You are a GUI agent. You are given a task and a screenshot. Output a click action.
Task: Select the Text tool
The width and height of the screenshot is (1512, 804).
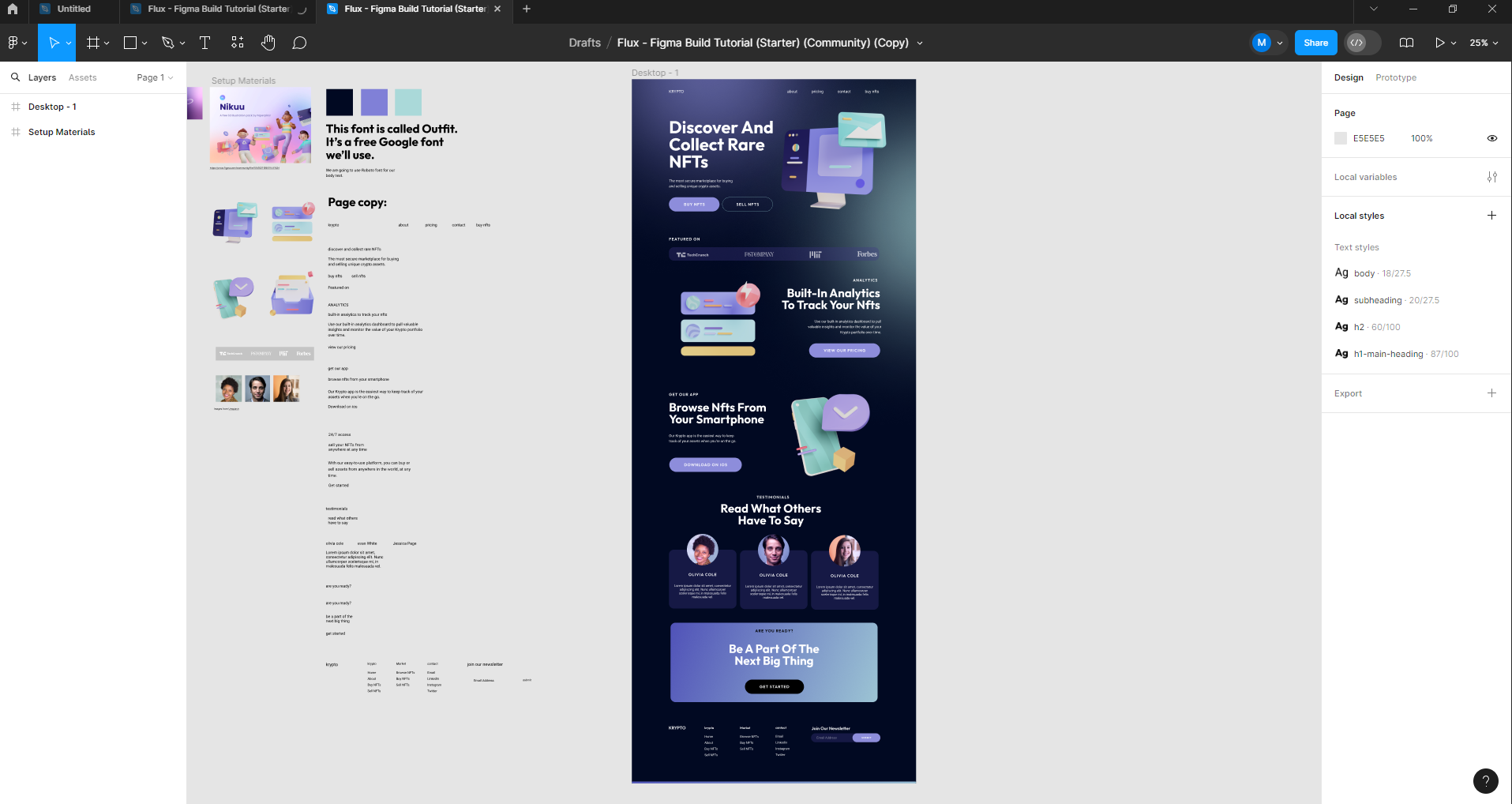[204, 43]
